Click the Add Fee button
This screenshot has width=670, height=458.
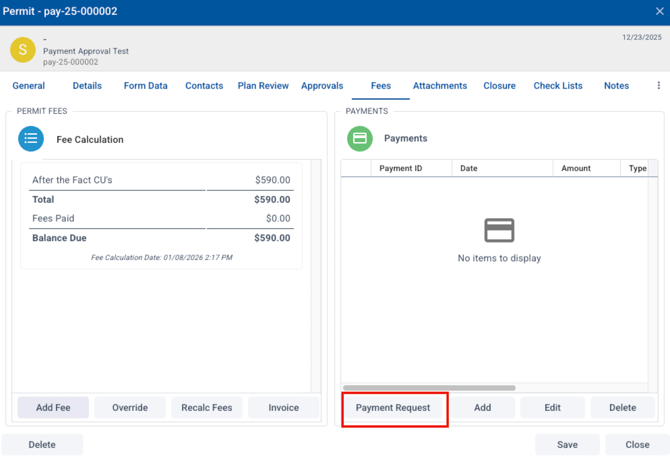pos(53,408)
